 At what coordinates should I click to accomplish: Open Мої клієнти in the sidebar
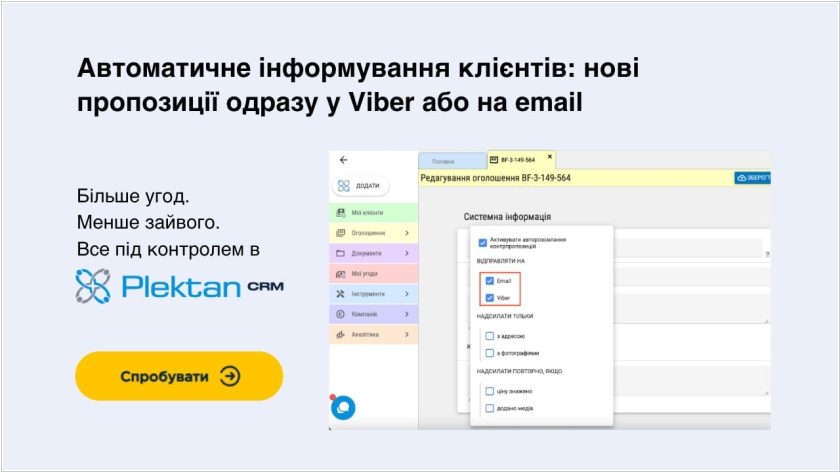[373, 213]
